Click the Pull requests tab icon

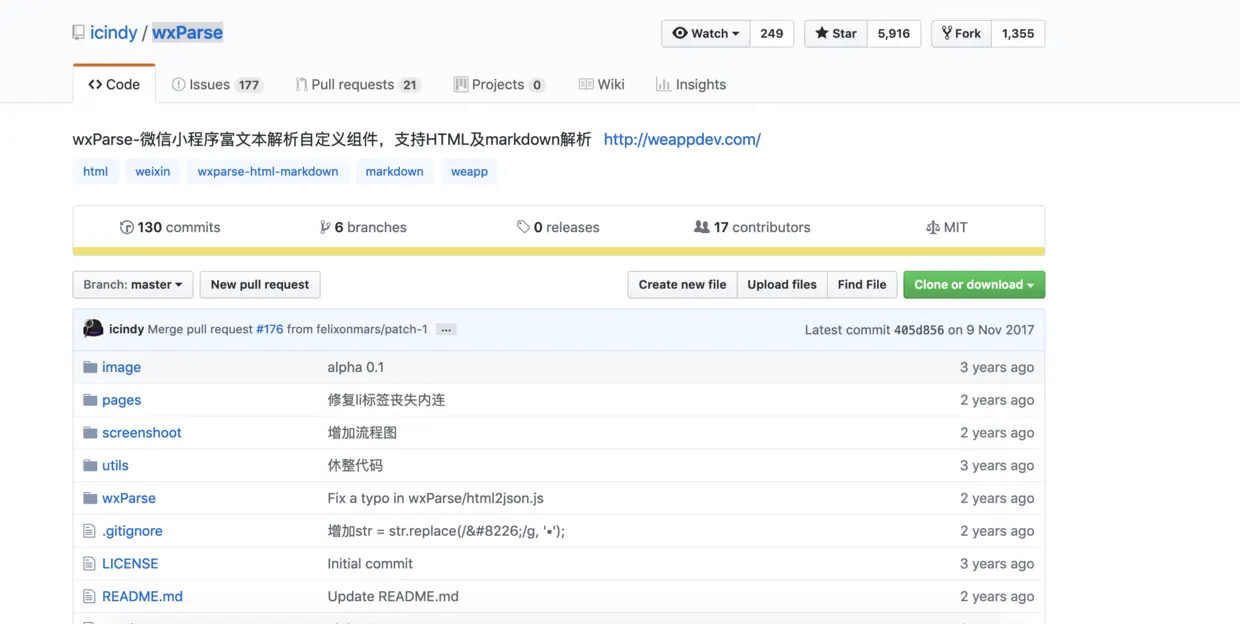pyautogui.click(x=301, y=85)
